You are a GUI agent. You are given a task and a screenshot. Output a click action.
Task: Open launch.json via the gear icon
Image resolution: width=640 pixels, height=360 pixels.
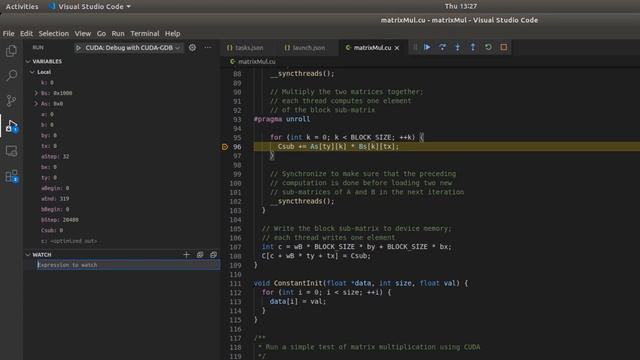(x=192, y=48)
